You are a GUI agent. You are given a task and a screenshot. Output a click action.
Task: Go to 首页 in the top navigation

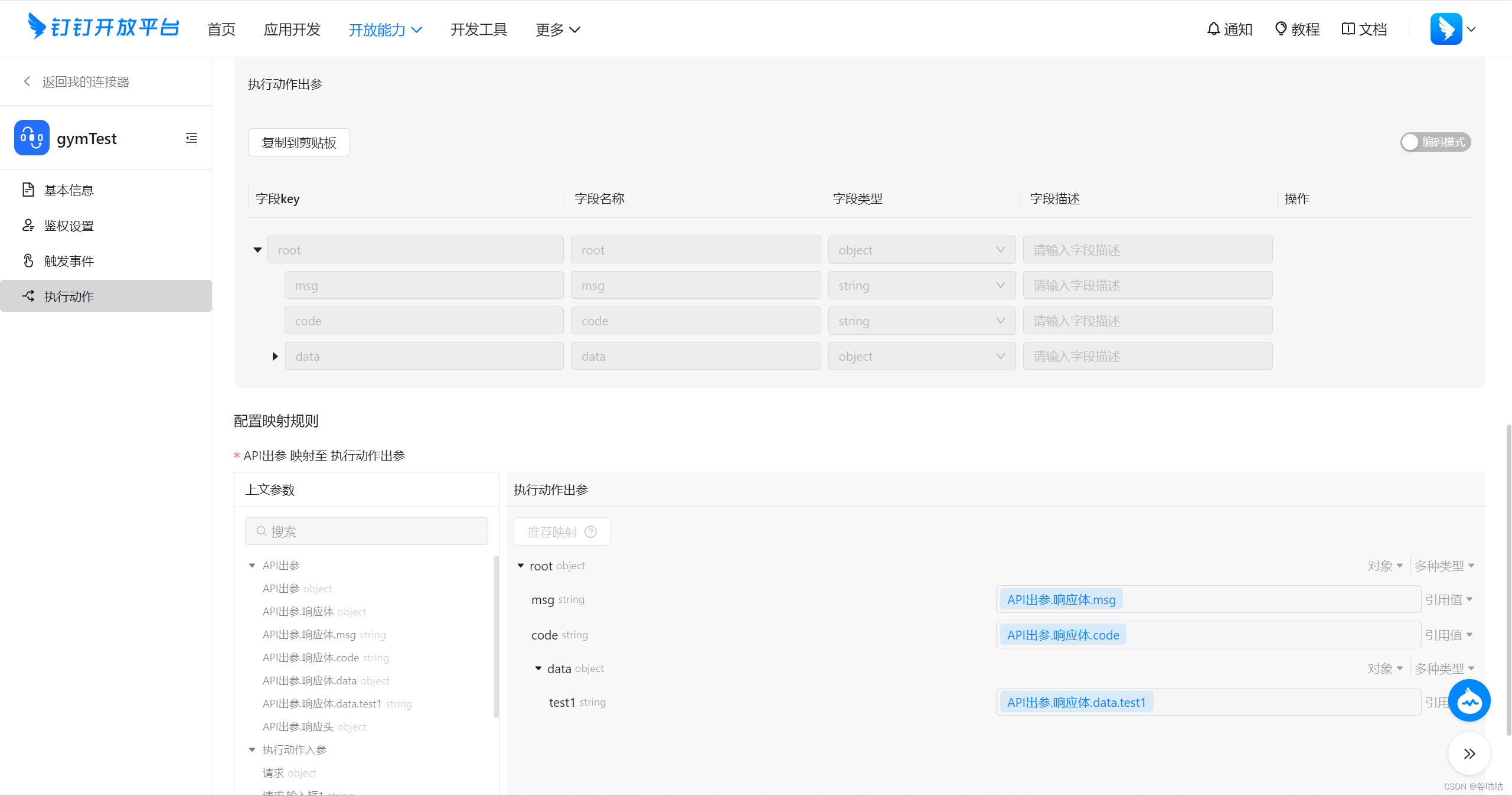[221, 30]
